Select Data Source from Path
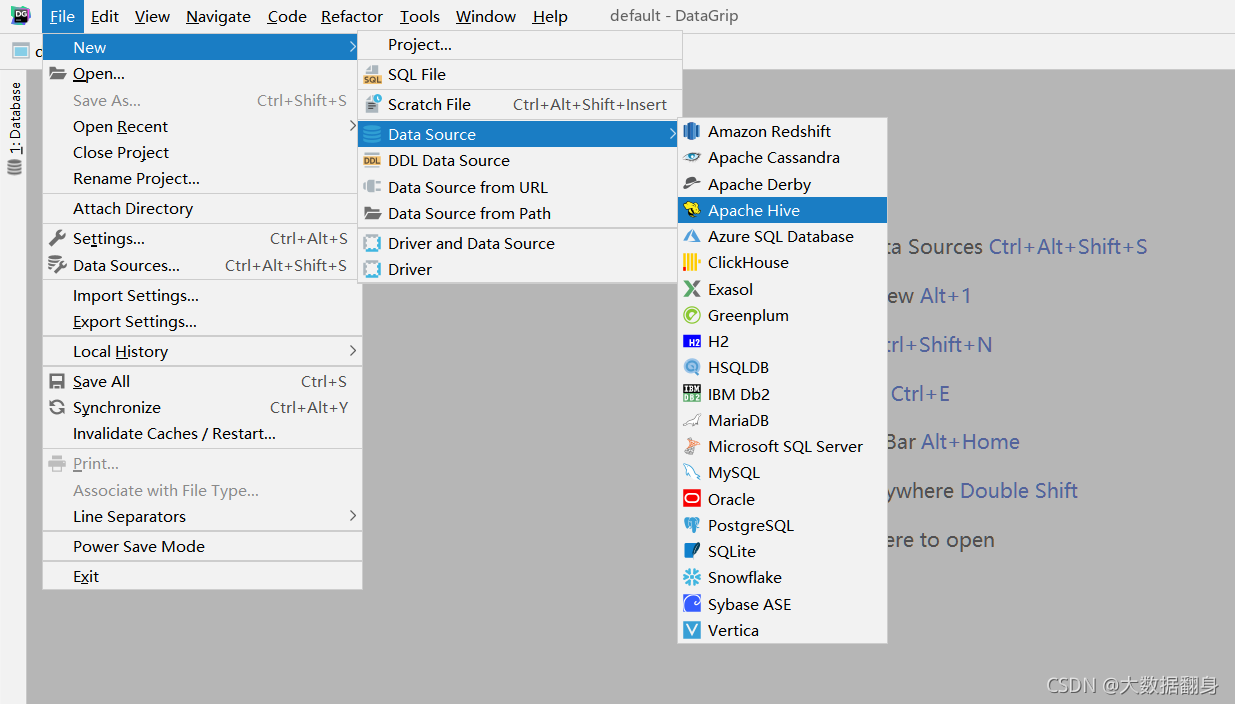 pos(520,213)
